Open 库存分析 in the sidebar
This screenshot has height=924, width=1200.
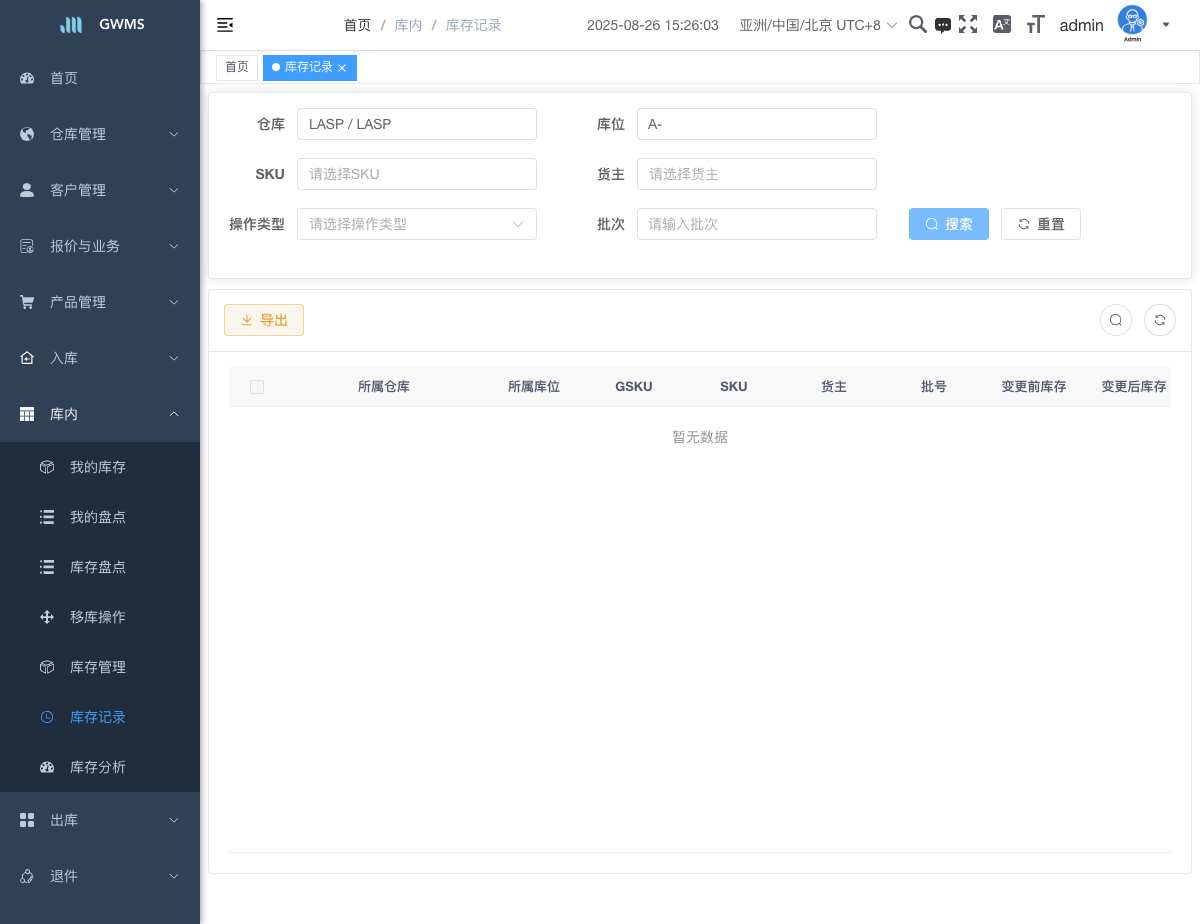click(x=98, y=767)
